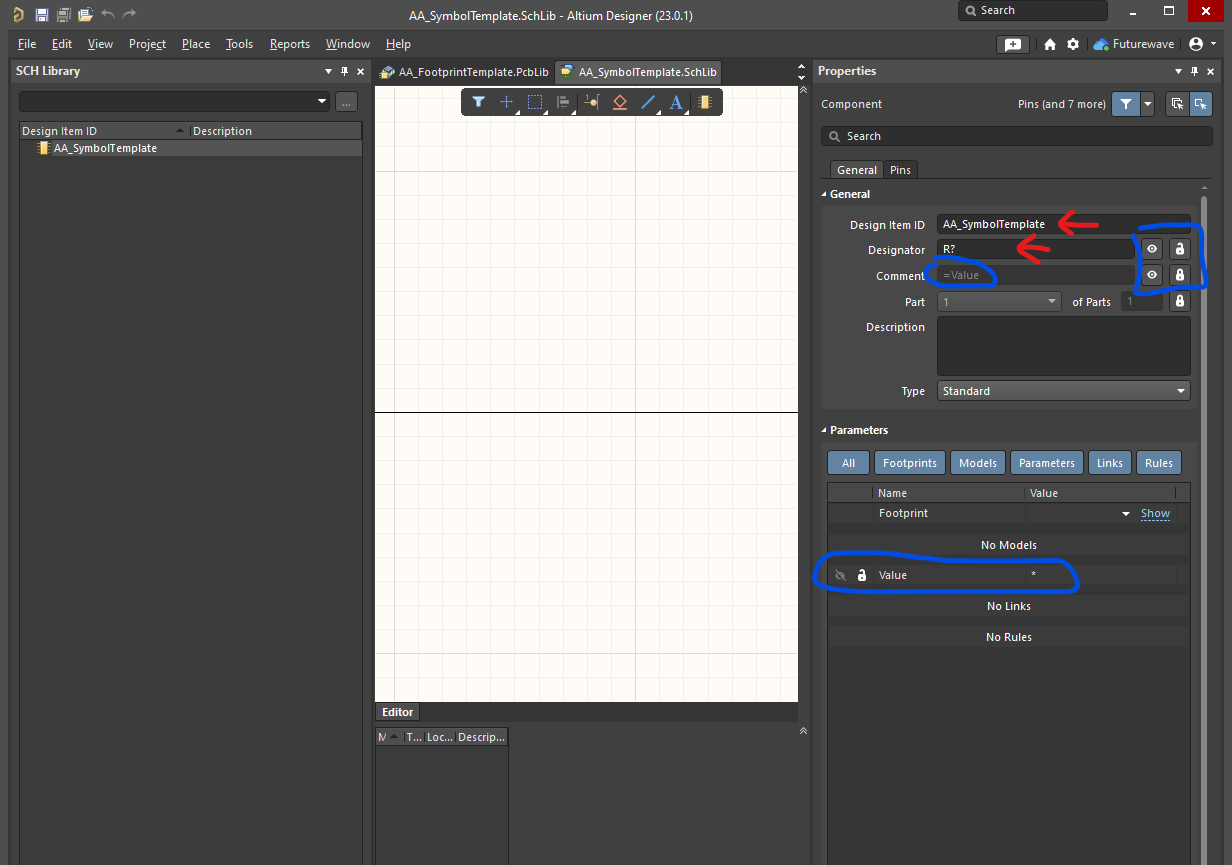This screenshot has height=865, width=1232.
Task: Toggle the Comment lock
Action: tap(1179, 275)
